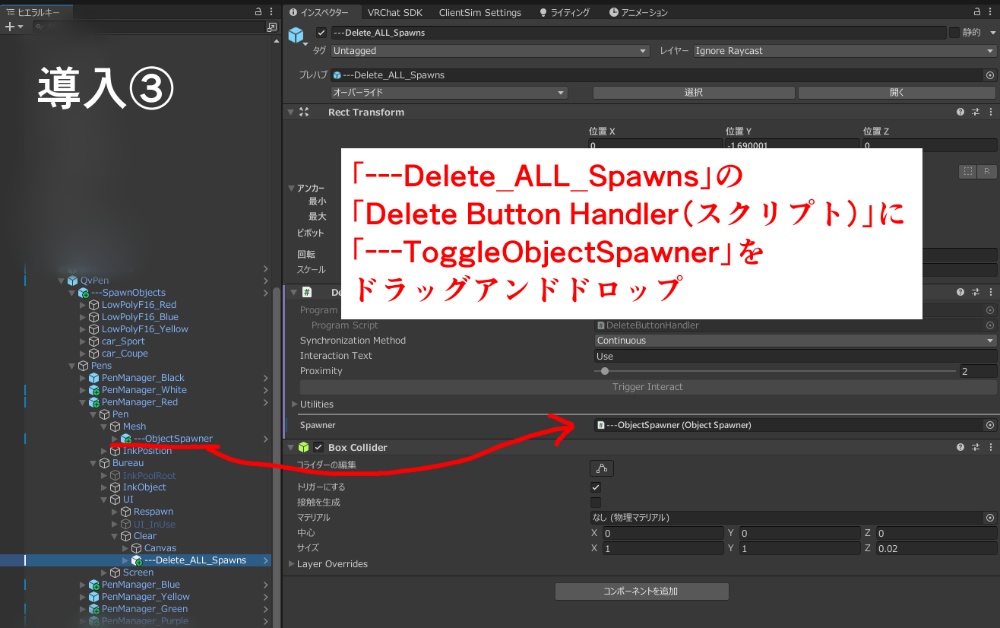
Task: Click the collider Size Z field
Action: click(935, 549)
